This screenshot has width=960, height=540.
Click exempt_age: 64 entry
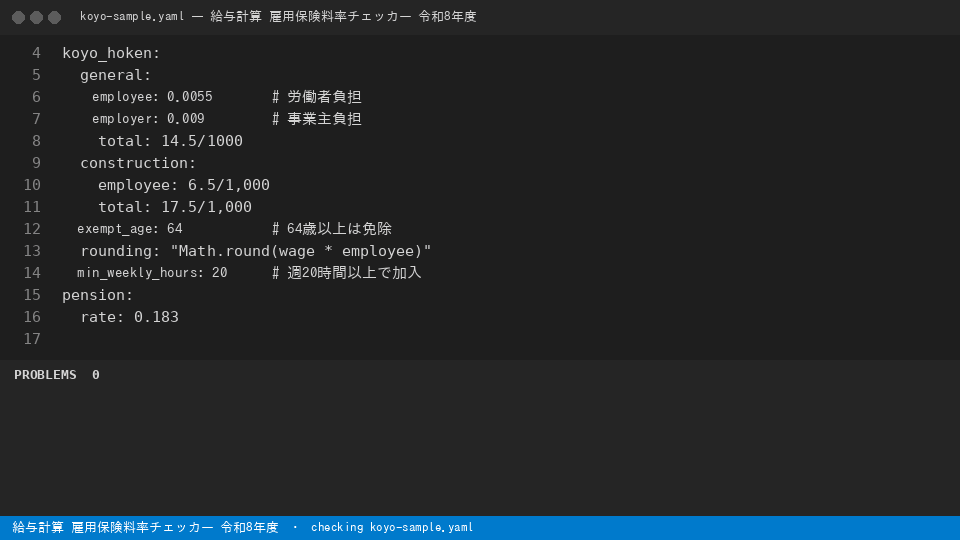(130, 229)
